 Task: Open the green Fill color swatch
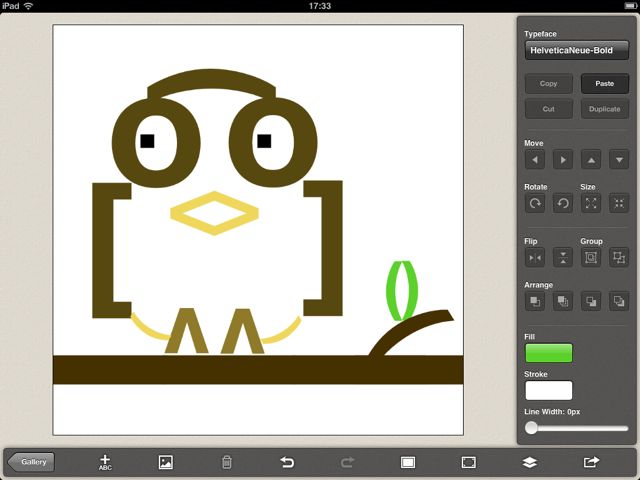(549, 353)
